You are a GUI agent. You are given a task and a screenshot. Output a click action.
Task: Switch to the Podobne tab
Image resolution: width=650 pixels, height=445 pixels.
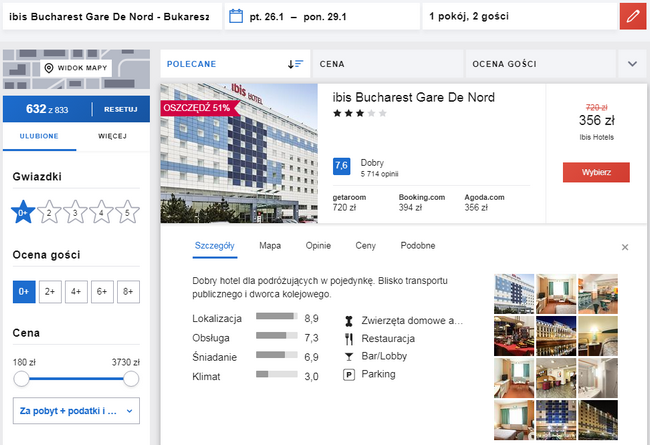coord(418,246)
